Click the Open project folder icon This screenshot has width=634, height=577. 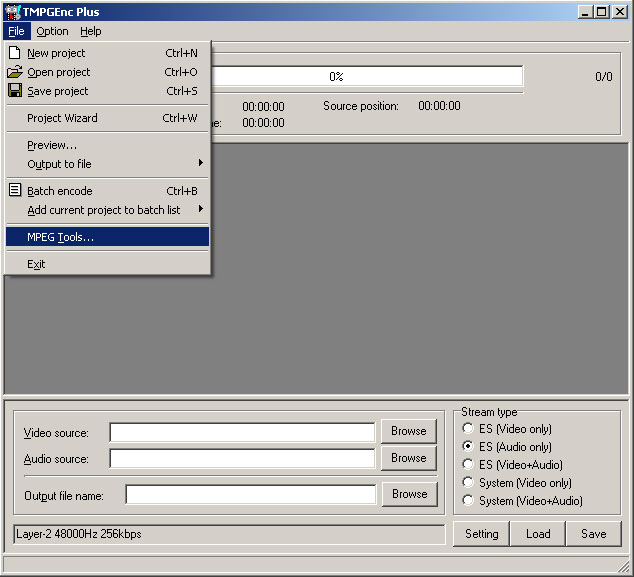tap(15, 72)
